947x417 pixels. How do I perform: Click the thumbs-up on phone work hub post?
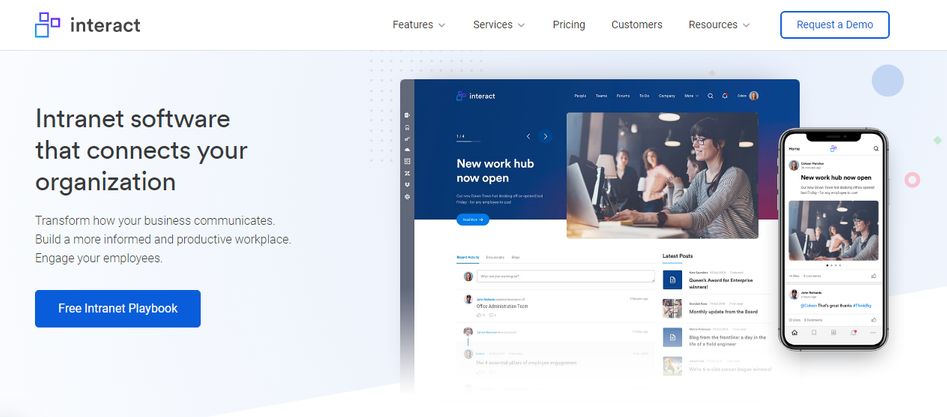[x=874, y=276]
